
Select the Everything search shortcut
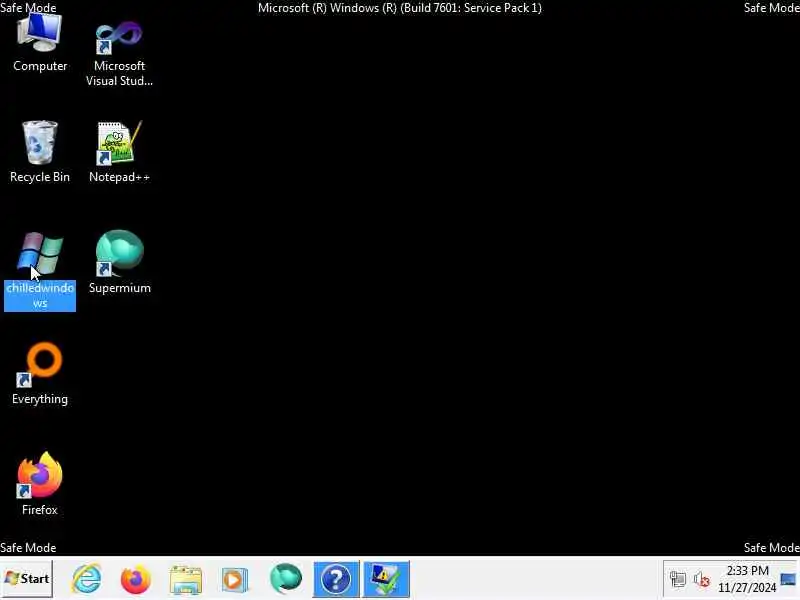(x=40, y=374)
